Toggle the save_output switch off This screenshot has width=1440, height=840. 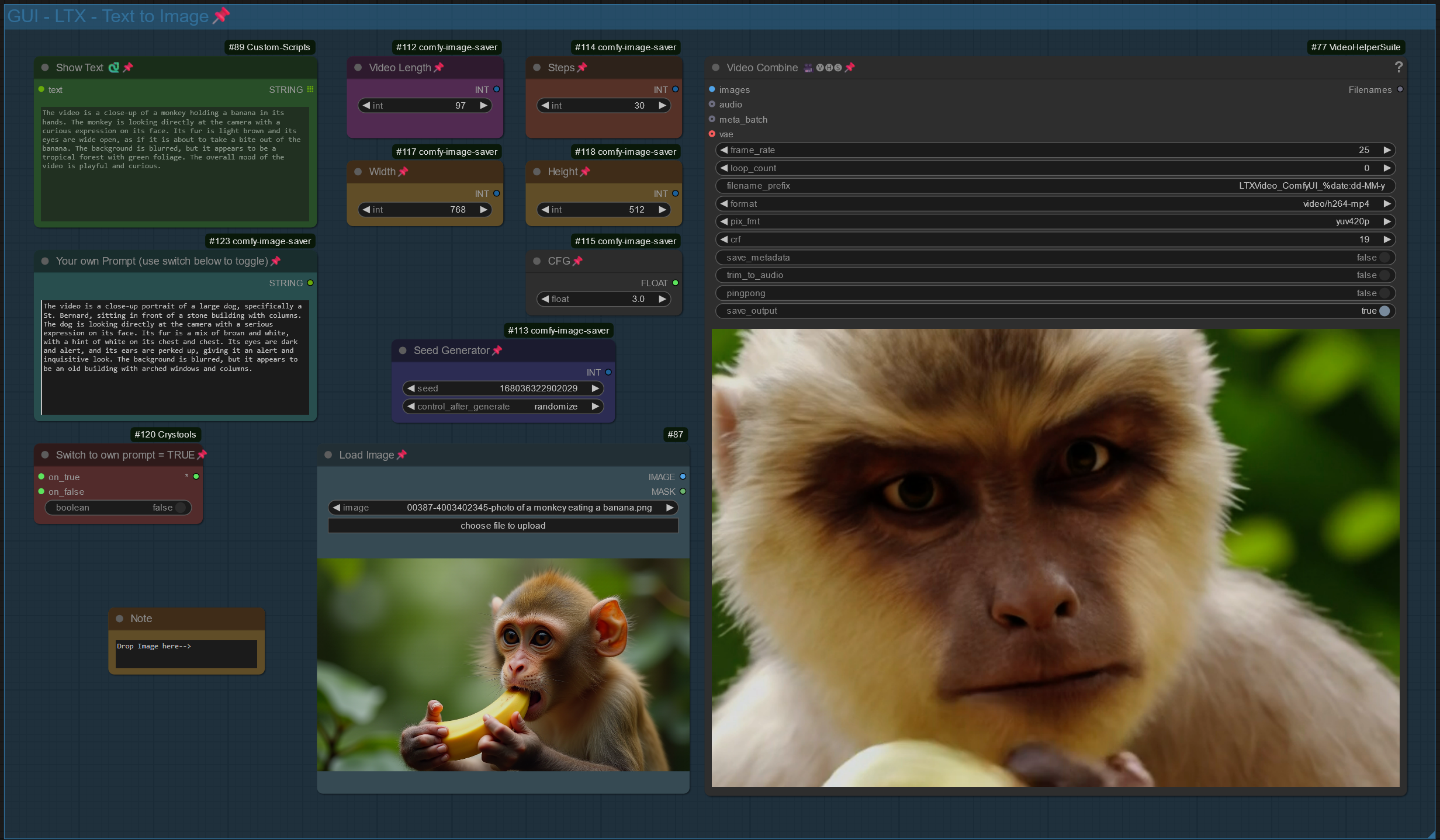pos(1384,311)
